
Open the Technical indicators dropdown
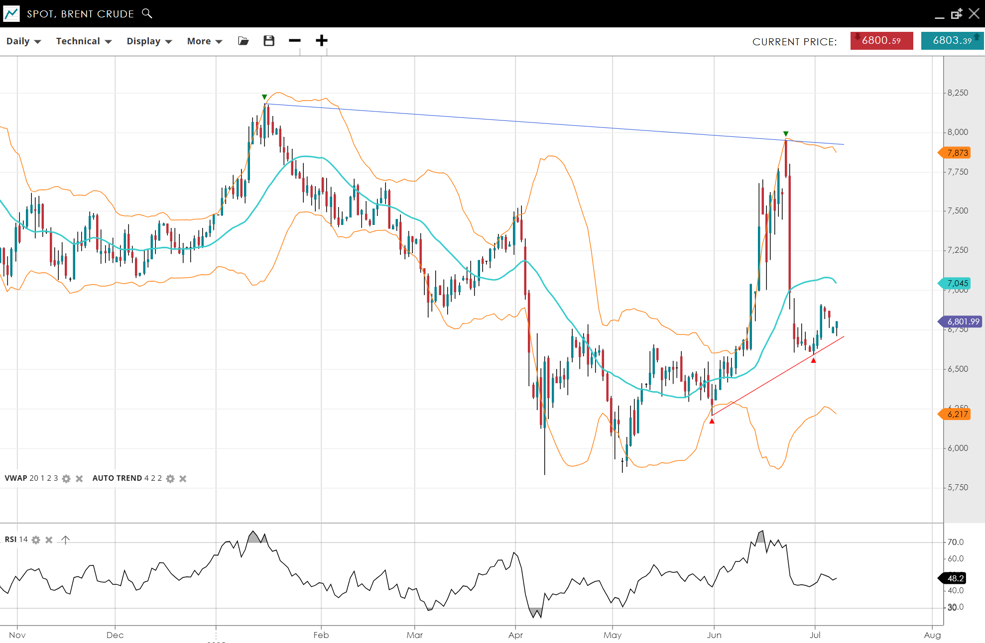coord(83,42)
